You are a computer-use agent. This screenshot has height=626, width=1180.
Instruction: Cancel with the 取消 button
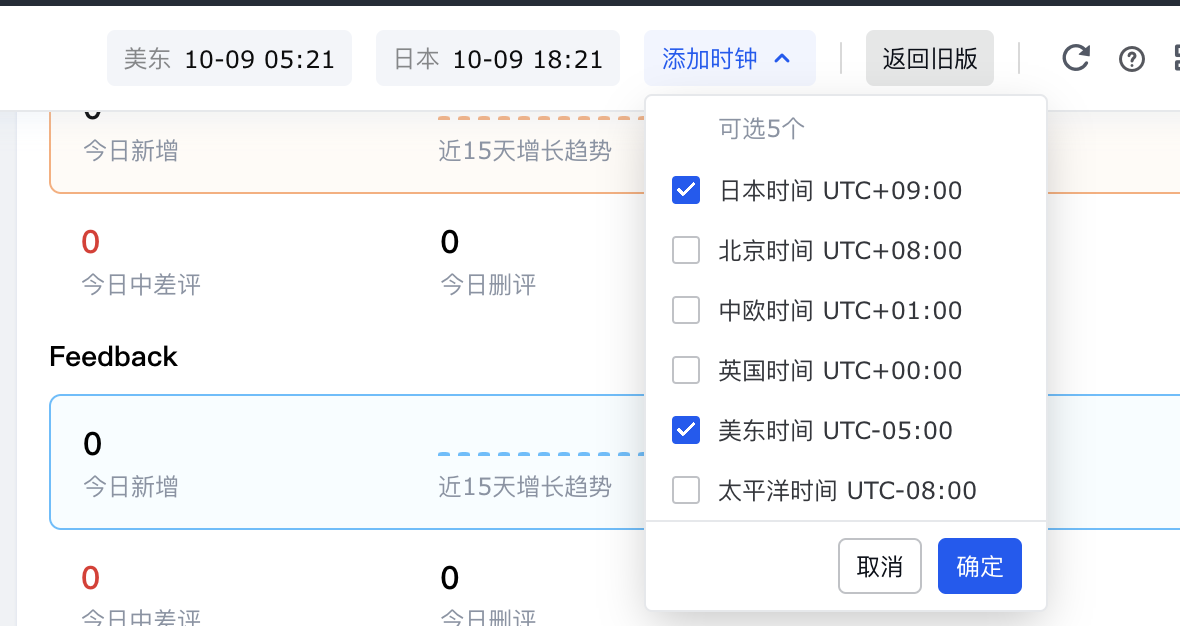[x=880, y=566]
